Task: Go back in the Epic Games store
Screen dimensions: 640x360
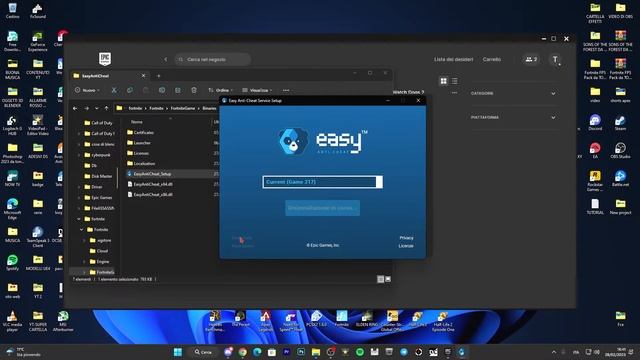Action: click(x=165, y=60)
